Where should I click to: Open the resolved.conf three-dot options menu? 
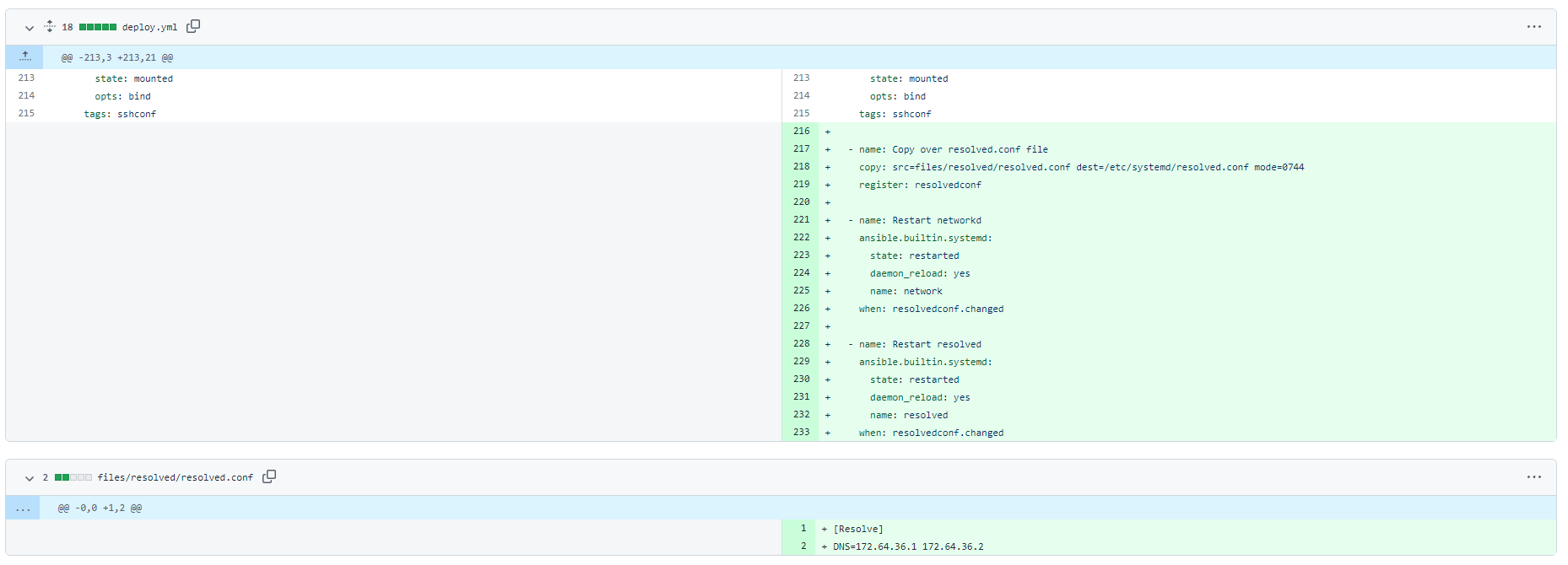tap(1533, 477)
